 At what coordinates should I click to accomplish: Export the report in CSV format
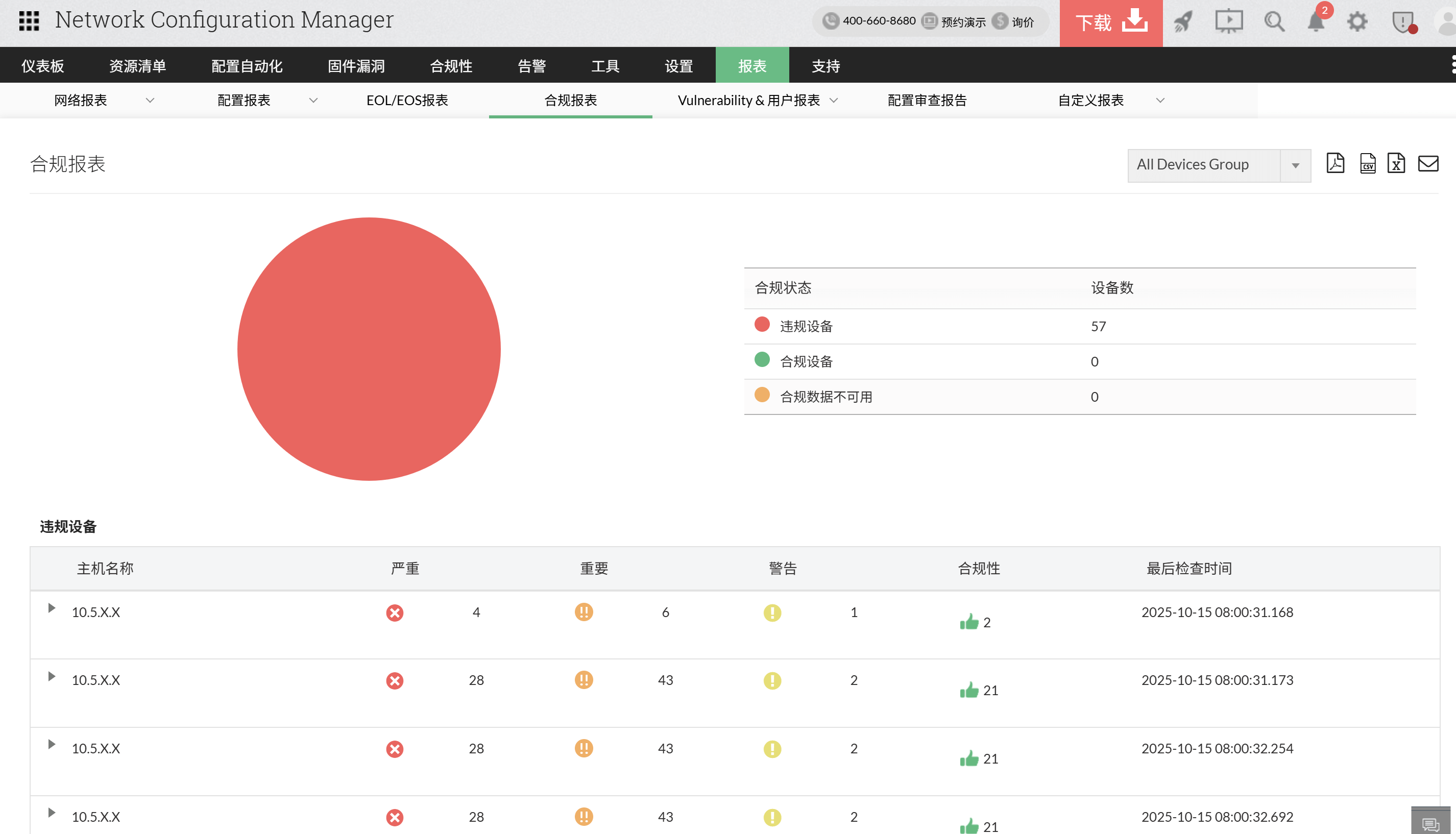click(x=1367, y=164)
